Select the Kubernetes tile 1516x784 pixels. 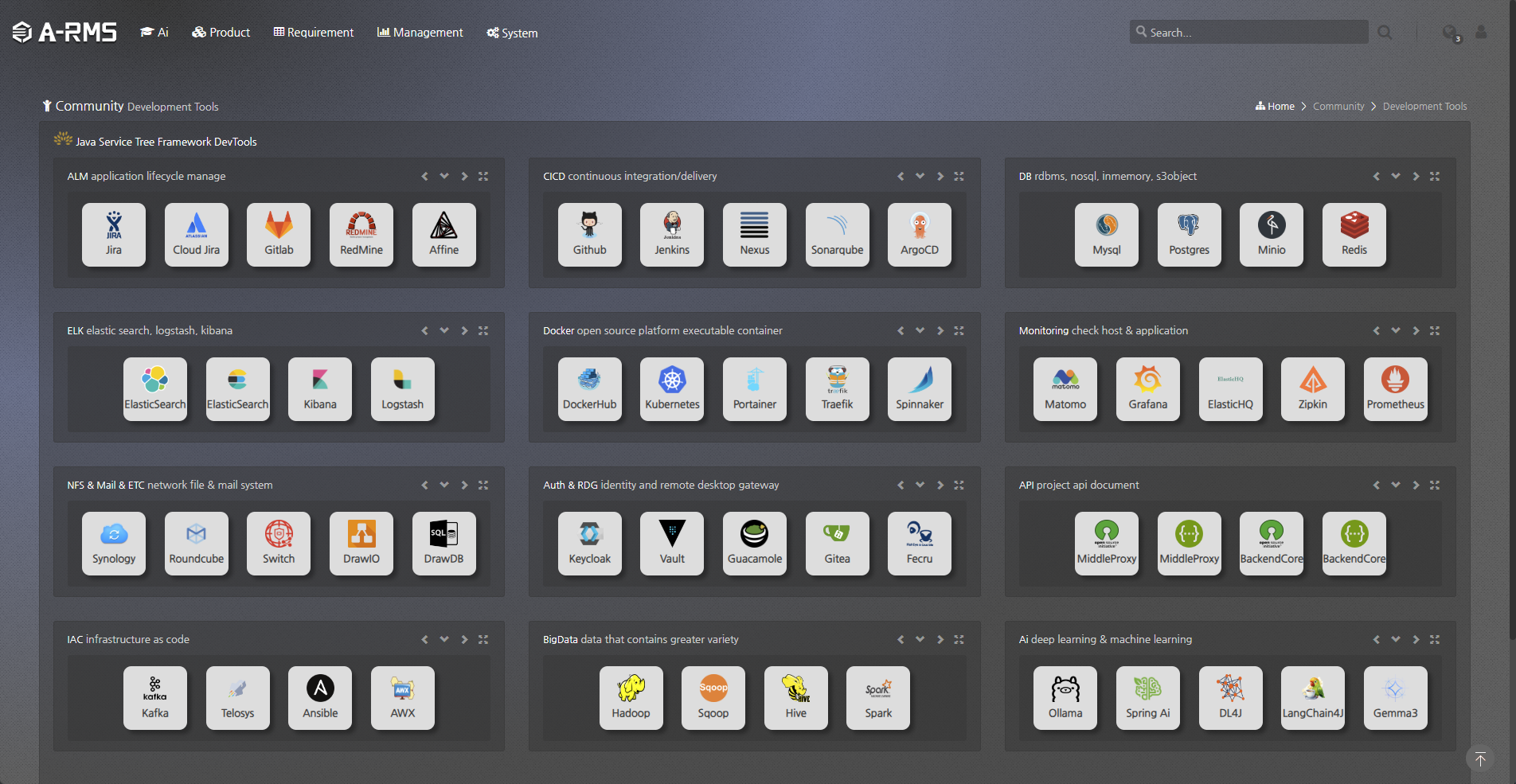[672, 388]
